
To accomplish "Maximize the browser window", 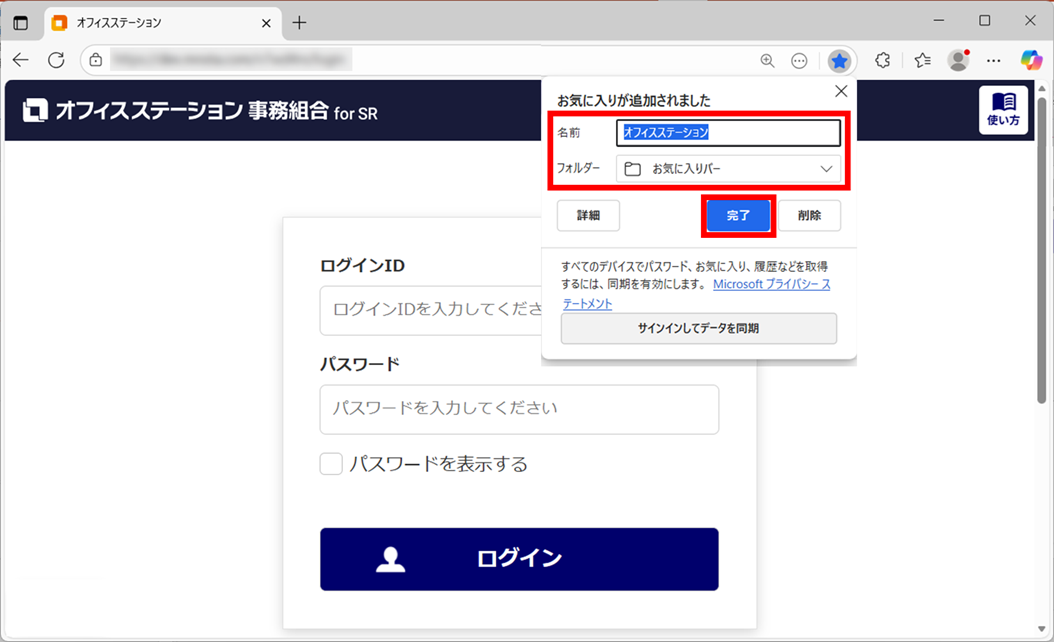I will click(985, 21).
